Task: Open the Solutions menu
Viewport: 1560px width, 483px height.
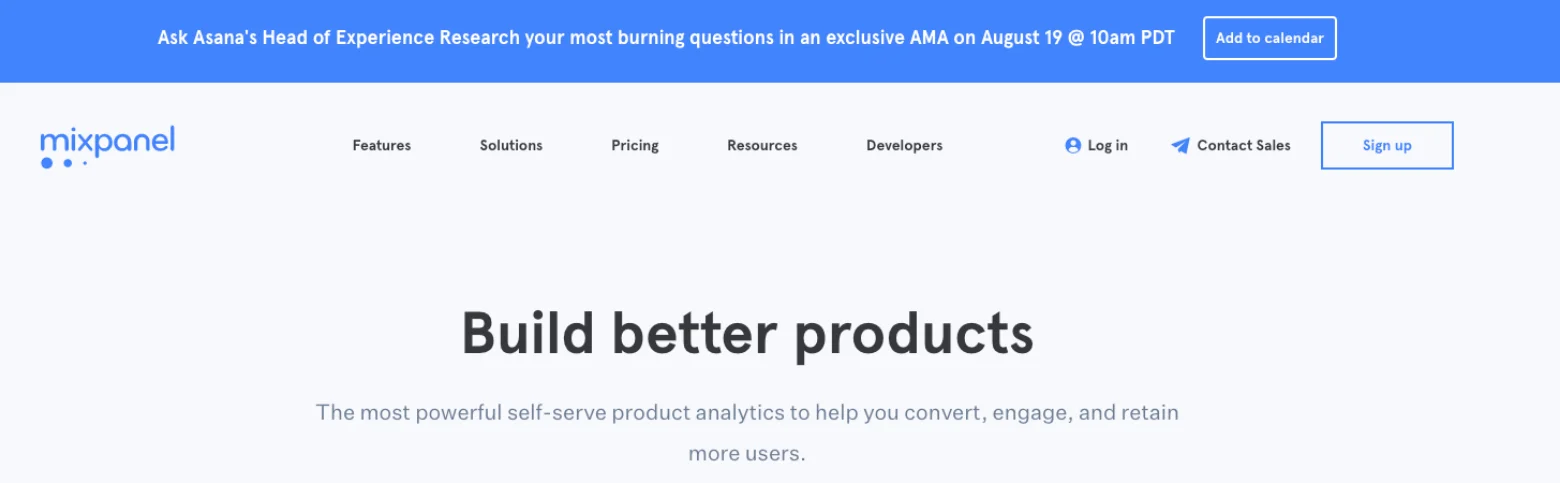Action: [511, 146]
